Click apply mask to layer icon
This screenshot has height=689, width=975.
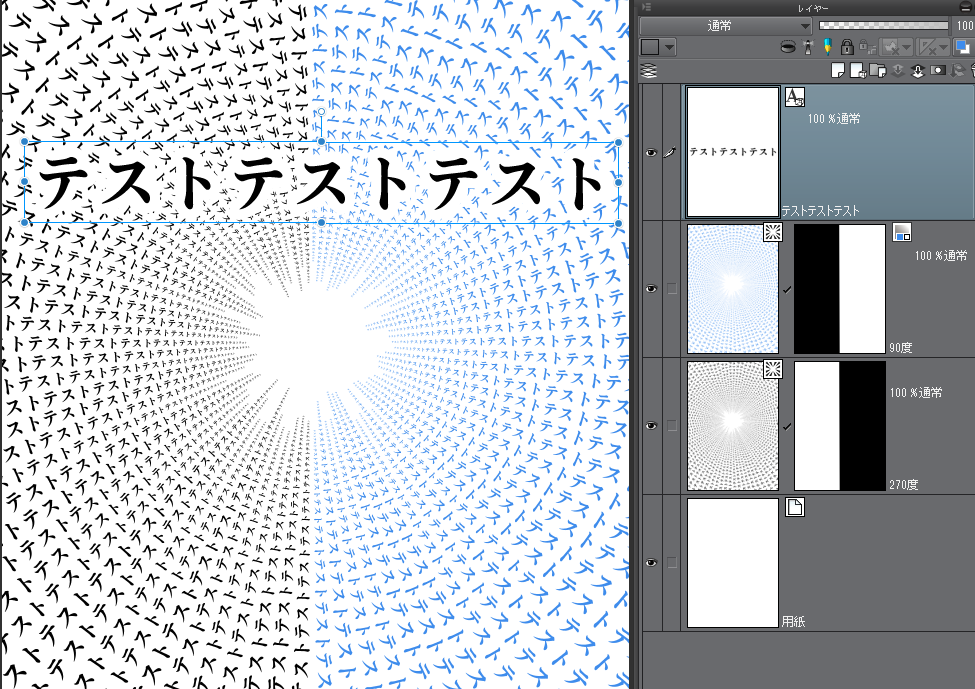(x=957, y=72)
